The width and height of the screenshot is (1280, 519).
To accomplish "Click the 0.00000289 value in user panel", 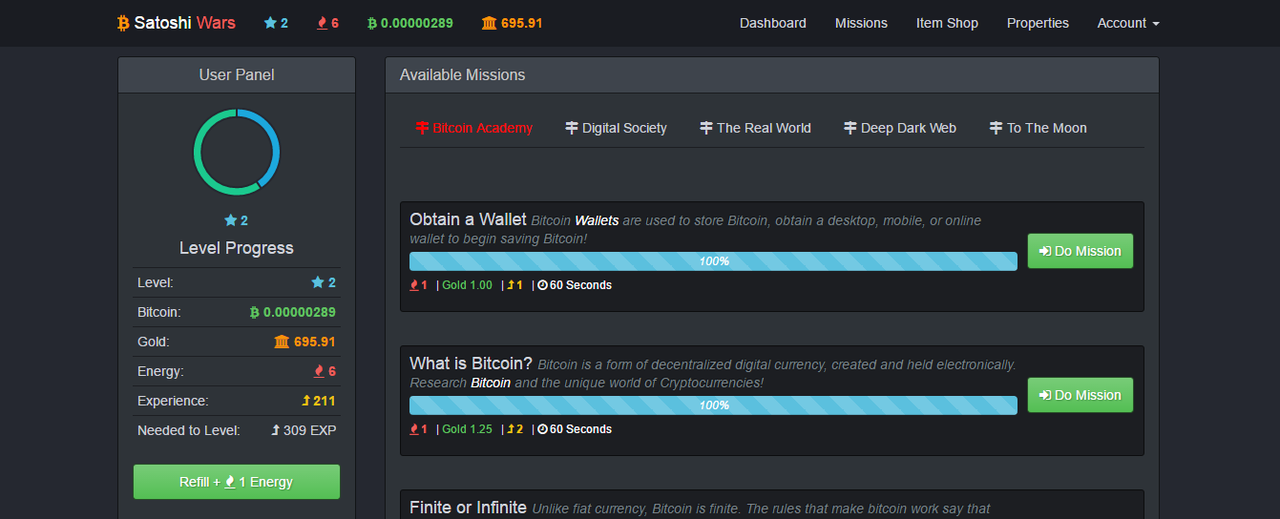I will click(299, 312).
